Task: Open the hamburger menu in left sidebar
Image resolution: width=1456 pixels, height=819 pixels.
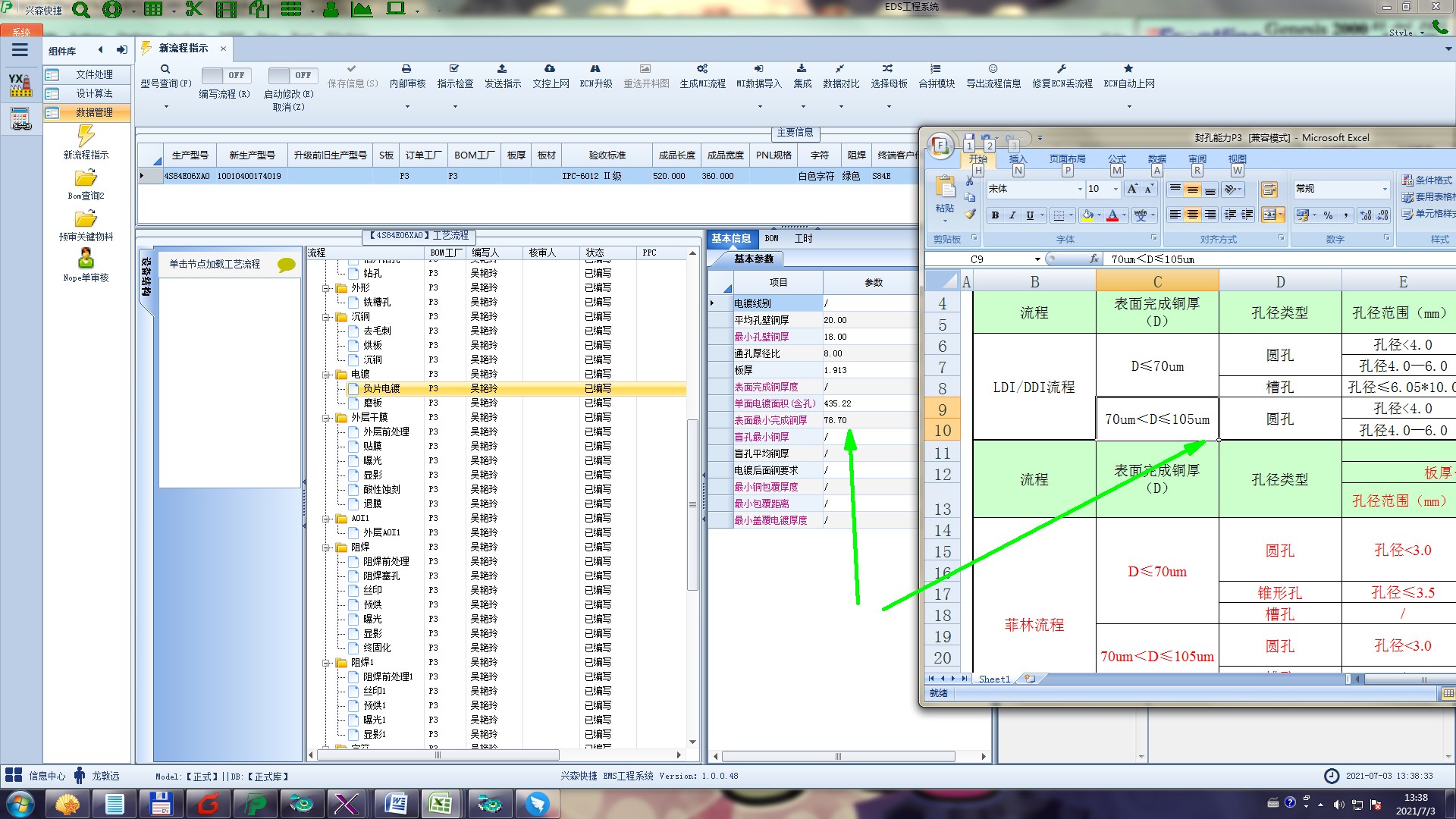Action: point(20,50)
